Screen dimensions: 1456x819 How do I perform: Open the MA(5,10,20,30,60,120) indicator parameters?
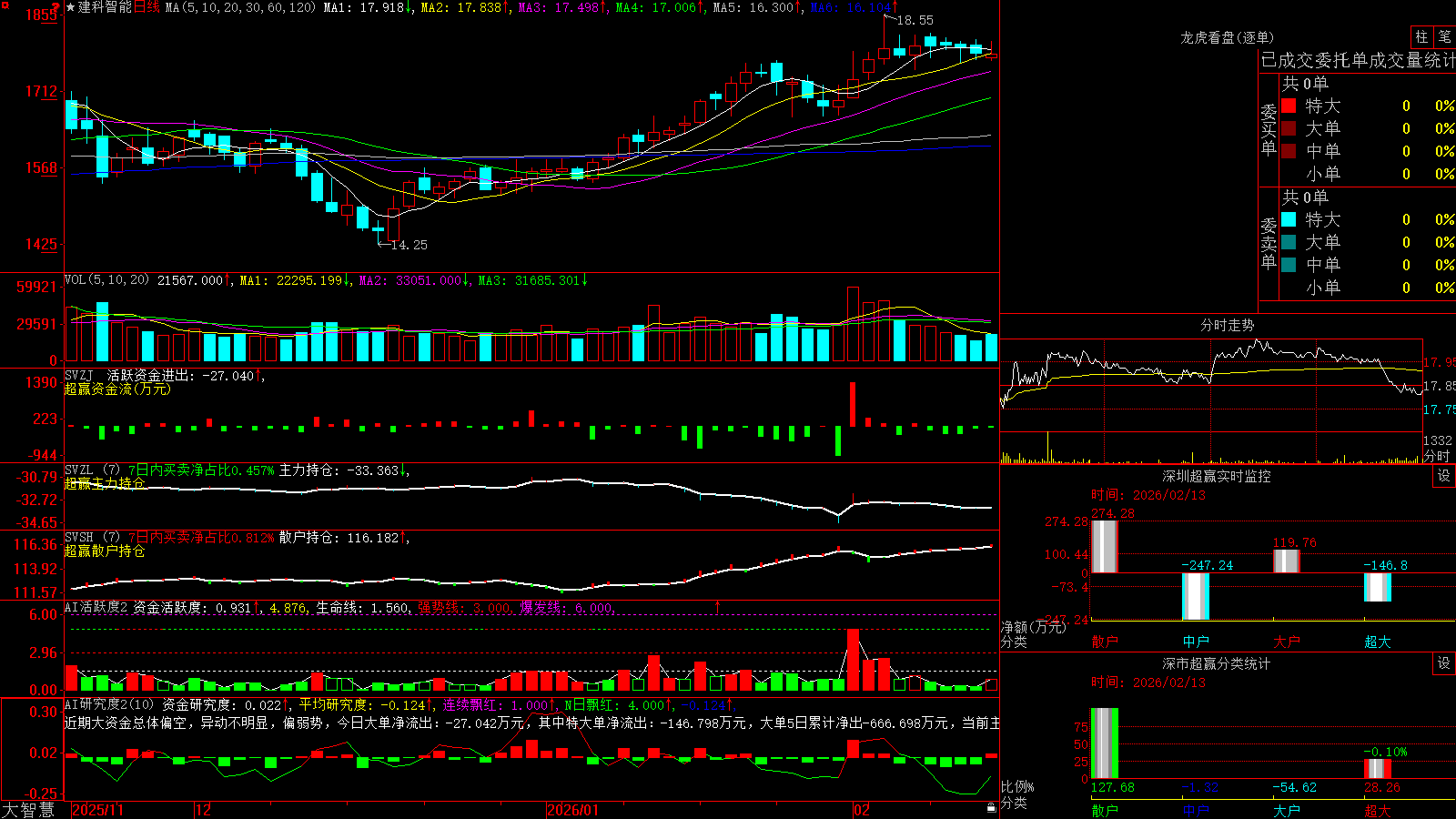(x=240, y=7)
